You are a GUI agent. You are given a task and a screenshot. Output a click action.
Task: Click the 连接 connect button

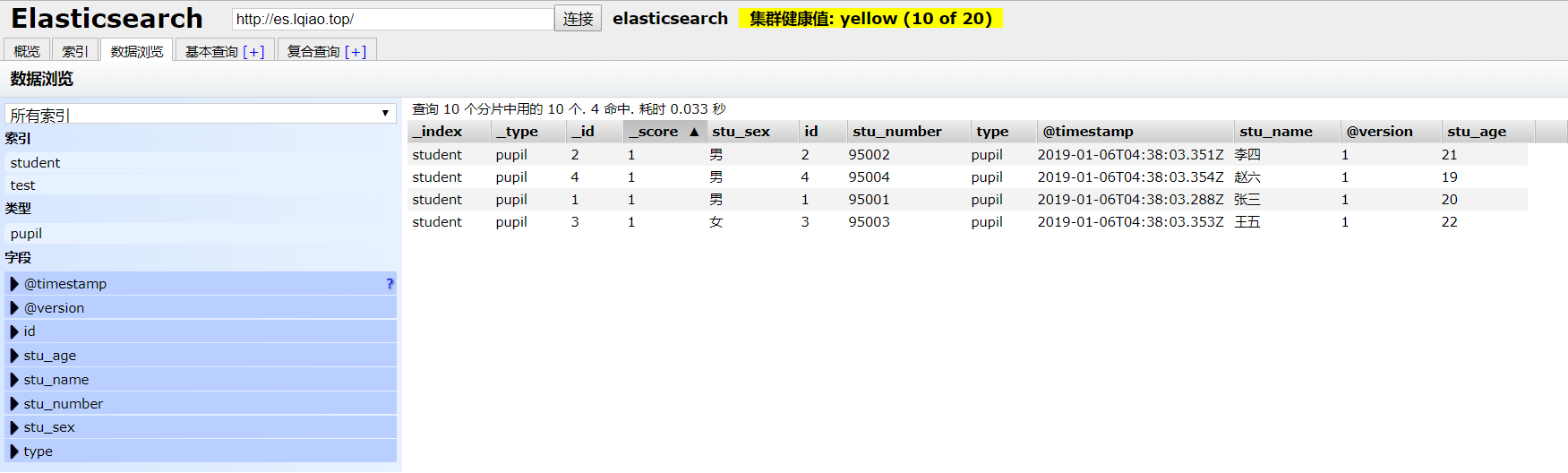click(x=578, y=19)
